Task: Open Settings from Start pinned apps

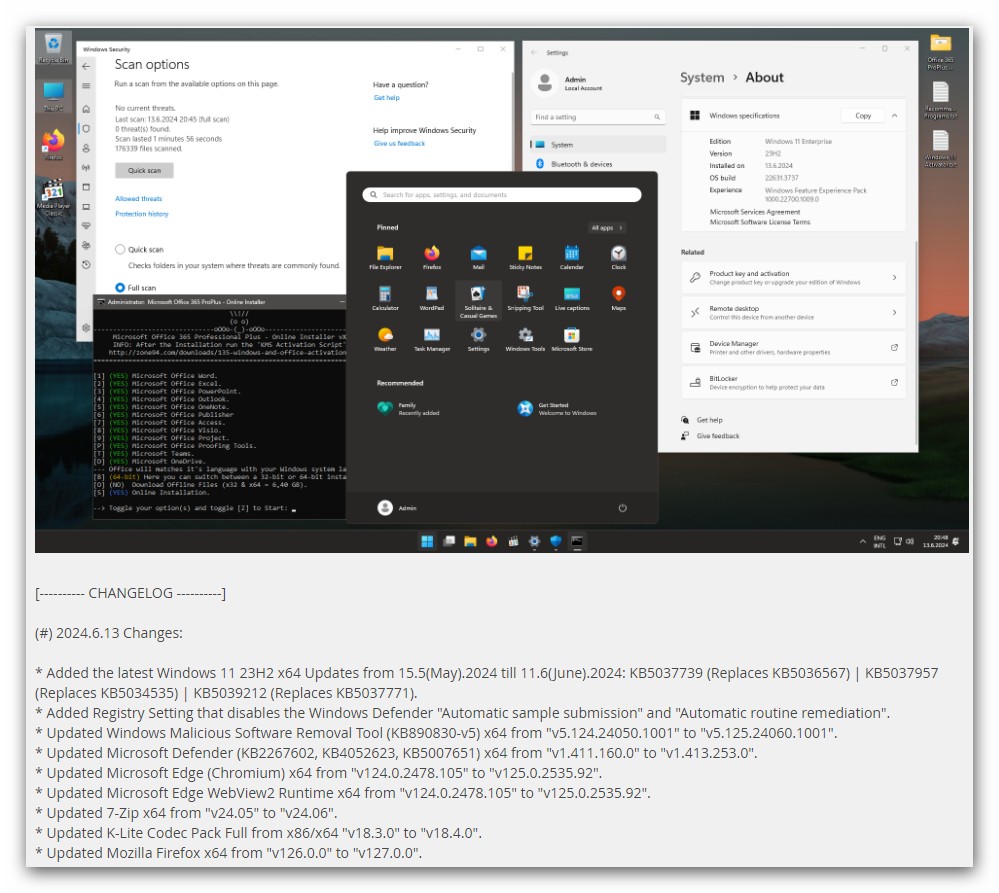Action: pyautogui.click(x=478, y=339)
